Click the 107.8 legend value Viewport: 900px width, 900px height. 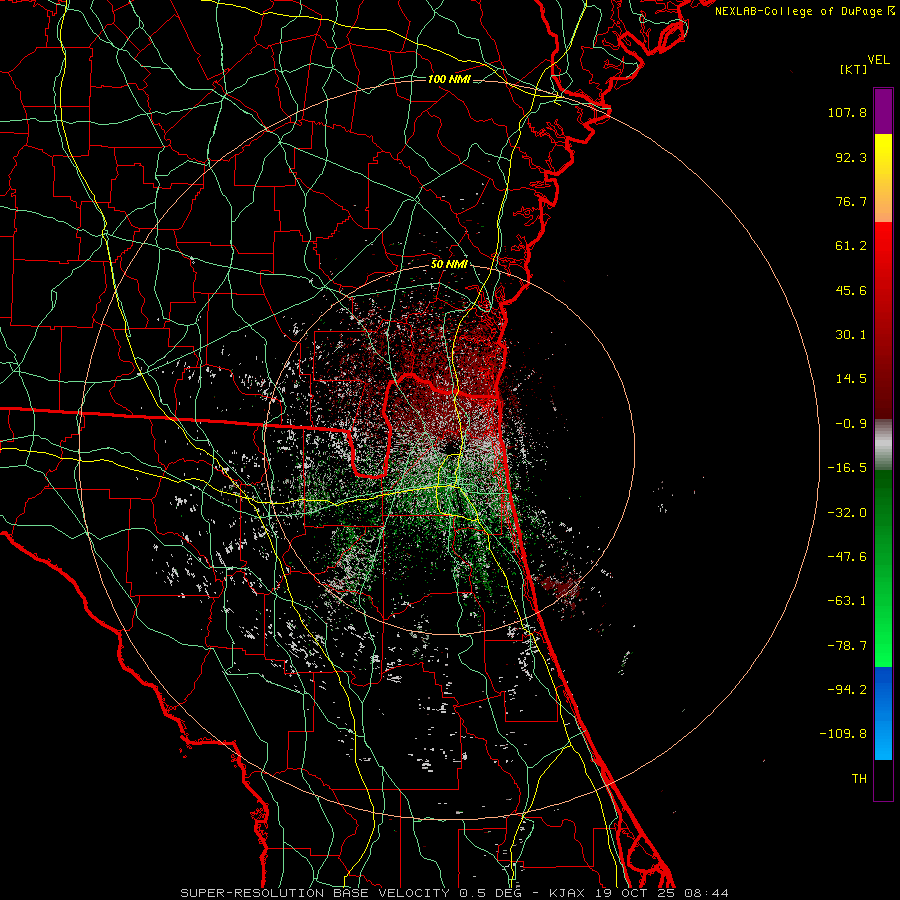coord(847,112)
